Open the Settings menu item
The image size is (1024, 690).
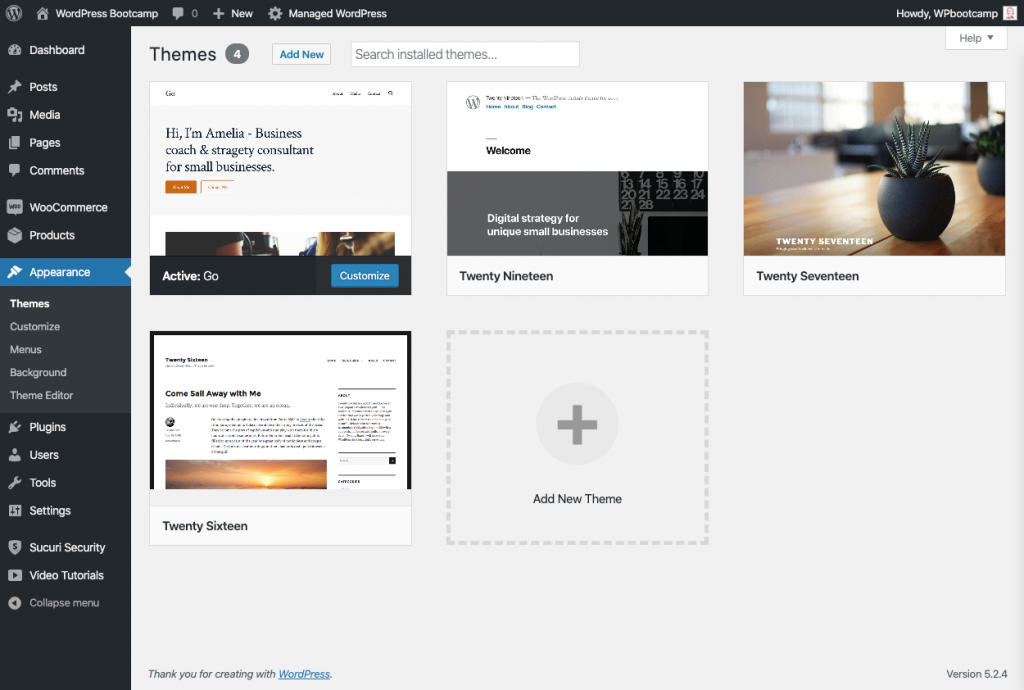(65, 510)
